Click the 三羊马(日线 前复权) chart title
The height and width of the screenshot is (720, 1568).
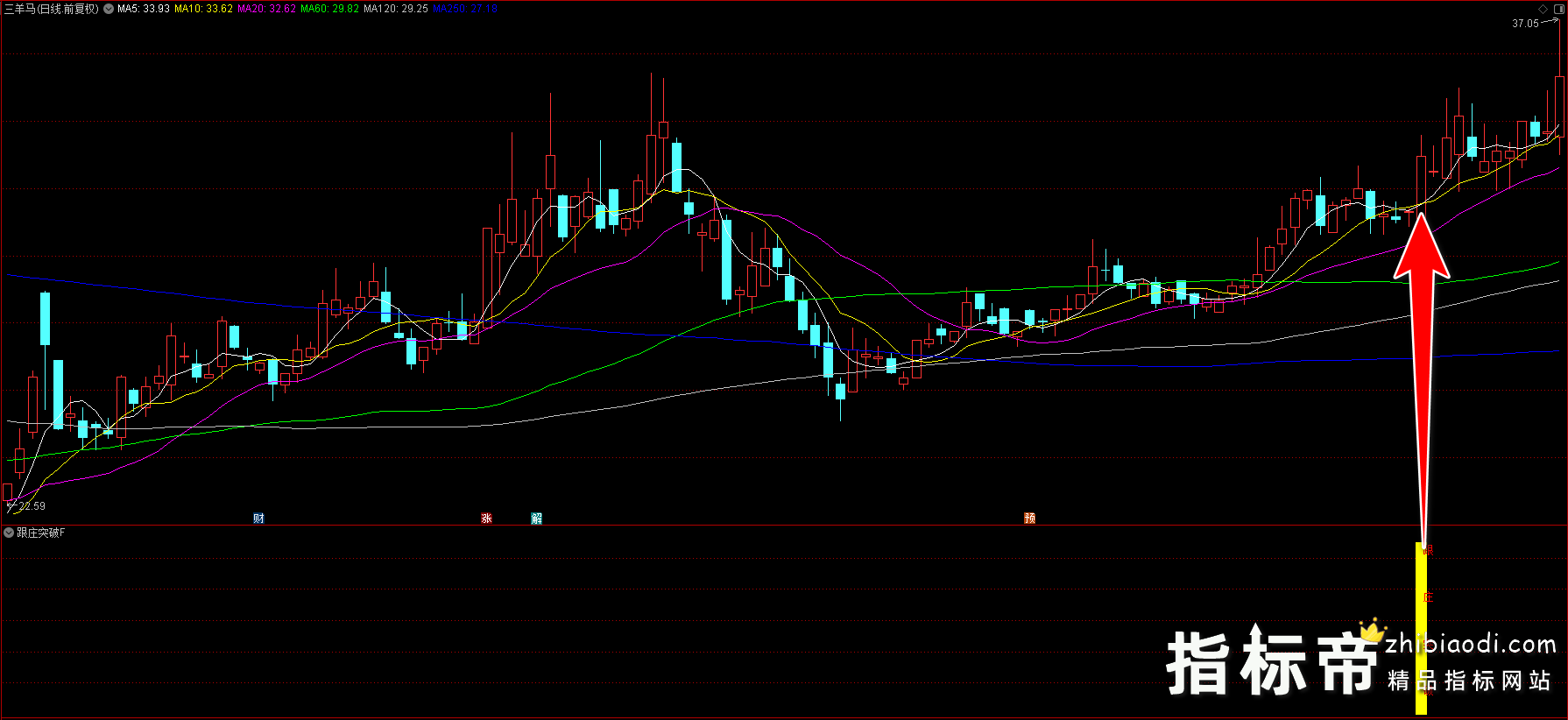click(x=52, y=9)
